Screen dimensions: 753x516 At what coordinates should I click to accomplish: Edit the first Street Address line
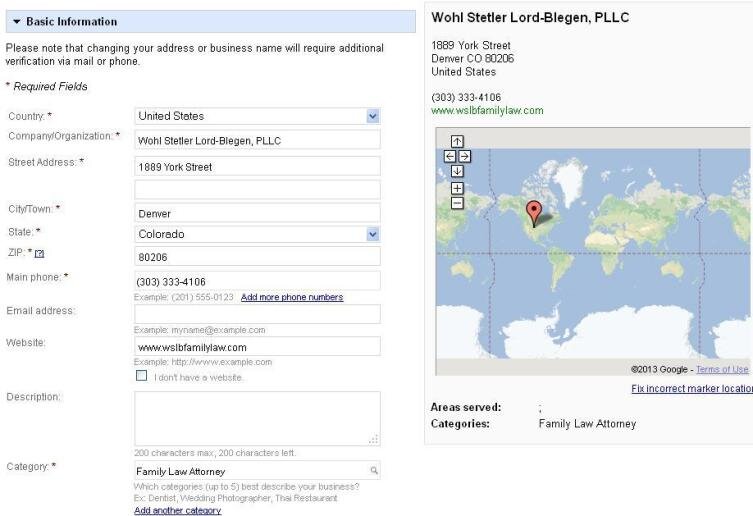pyautogui.click(x=257, y=166)
